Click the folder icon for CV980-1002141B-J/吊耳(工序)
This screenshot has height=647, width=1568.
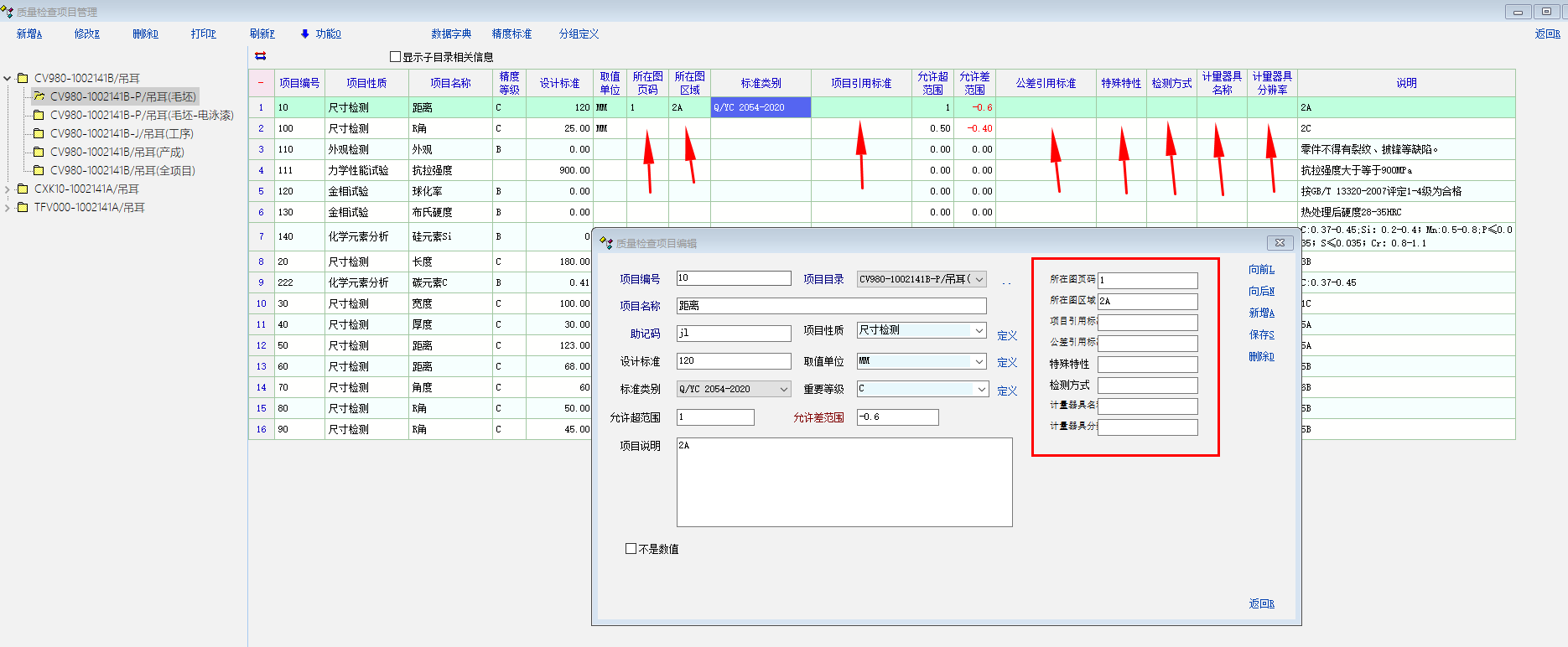(39, 133)
